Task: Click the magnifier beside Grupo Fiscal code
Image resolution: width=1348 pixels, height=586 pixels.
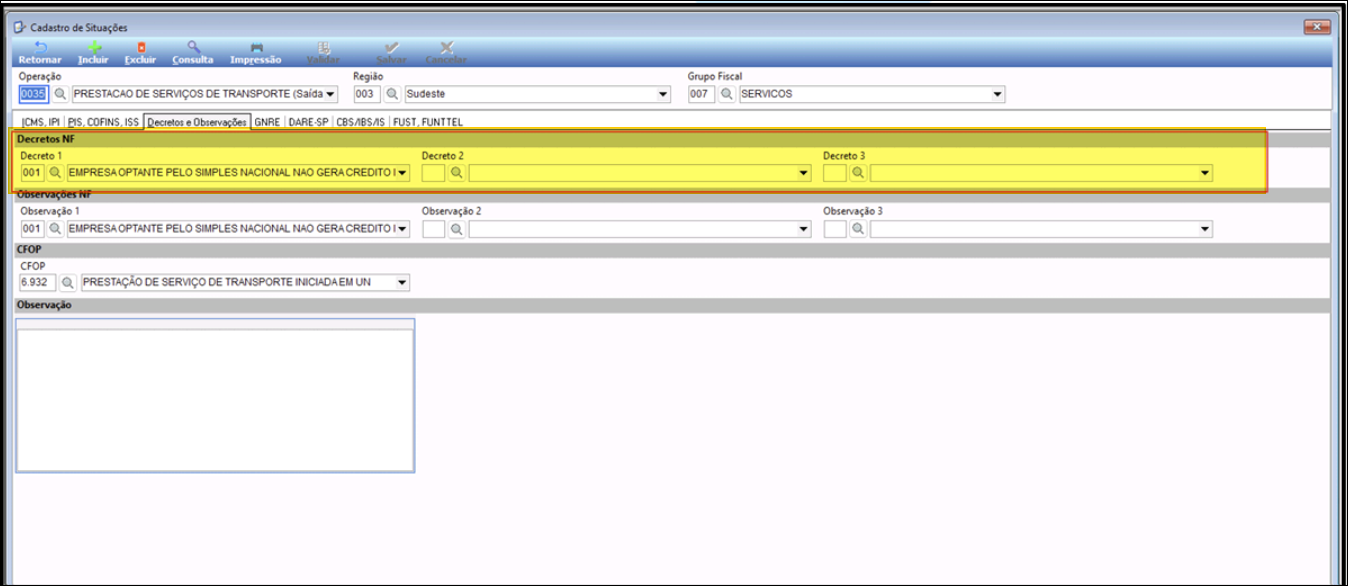Action: tap(727, 94)
